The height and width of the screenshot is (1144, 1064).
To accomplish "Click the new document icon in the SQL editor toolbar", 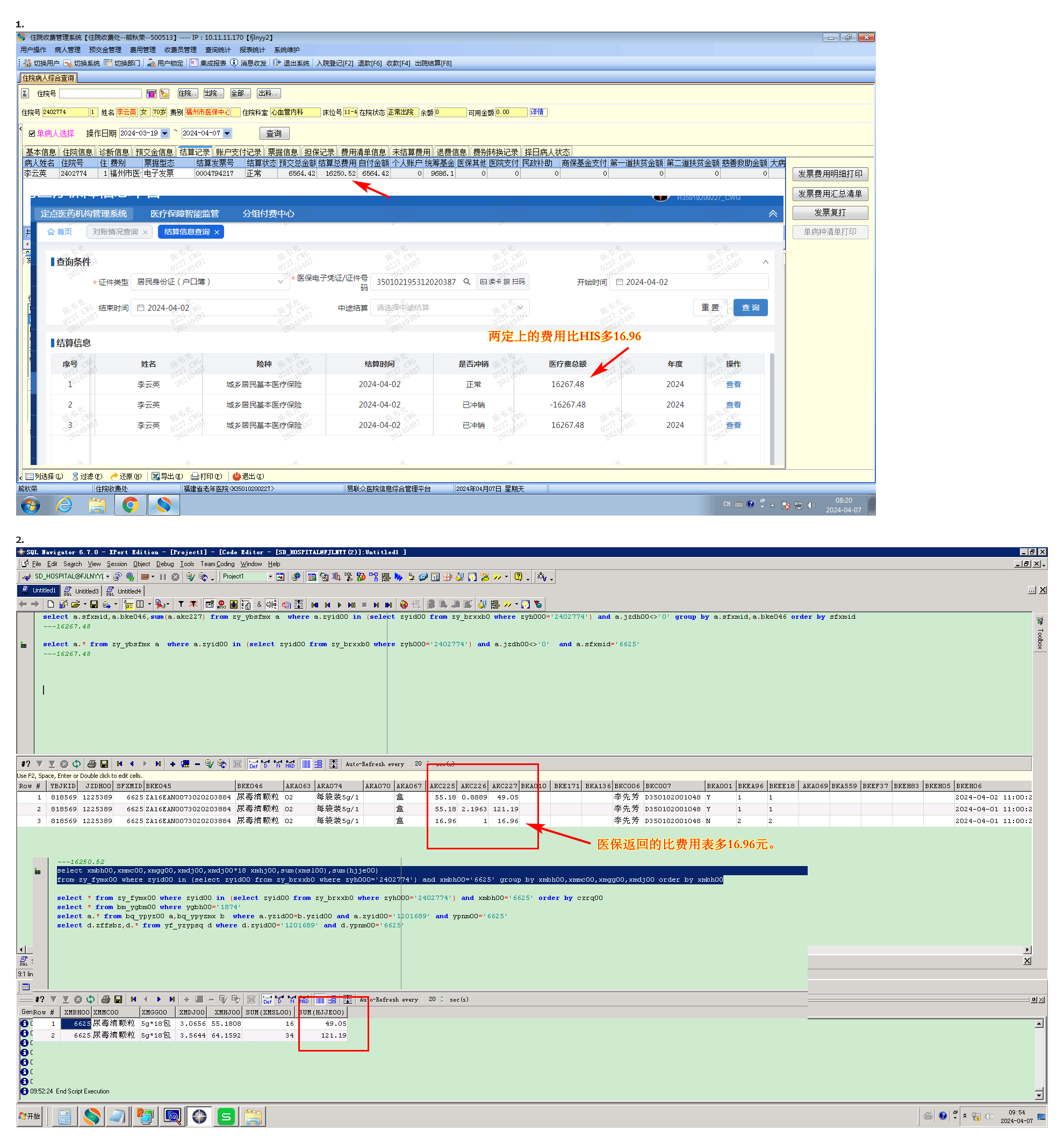I will coord(51,604).
